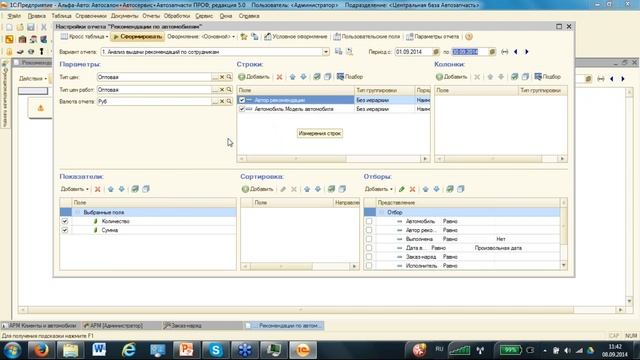Toggle the Количество indicator checkbox
This screenshot has width=640, height=360.
65,221
